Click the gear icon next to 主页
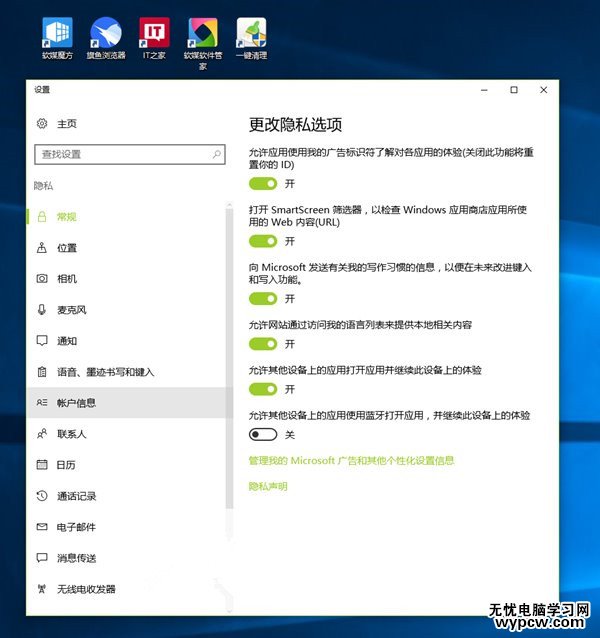The height and width of the screenshot is (638, 600). click(42, 123)
